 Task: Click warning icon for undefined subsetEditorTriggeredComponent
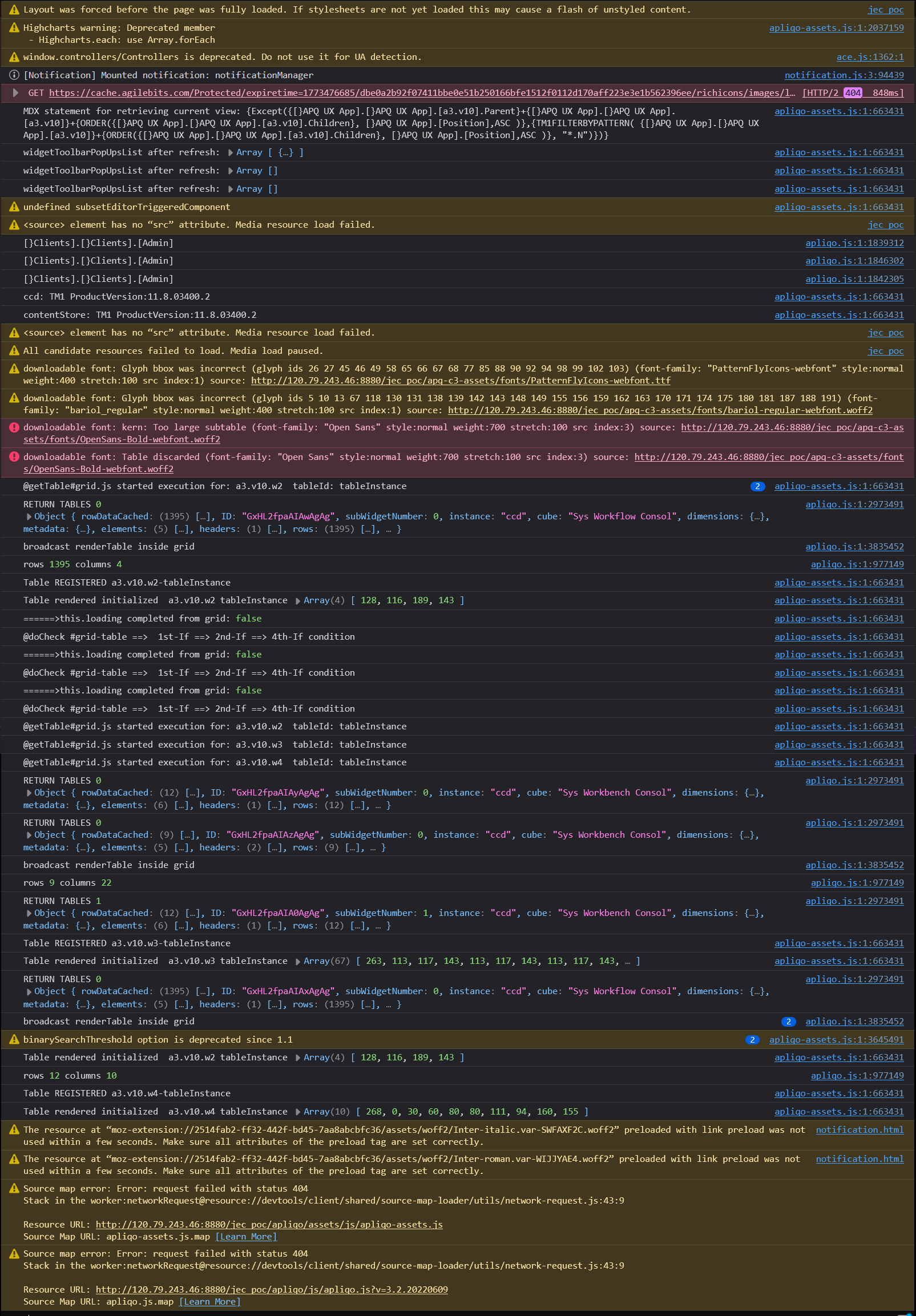click(x=14, y=207)
